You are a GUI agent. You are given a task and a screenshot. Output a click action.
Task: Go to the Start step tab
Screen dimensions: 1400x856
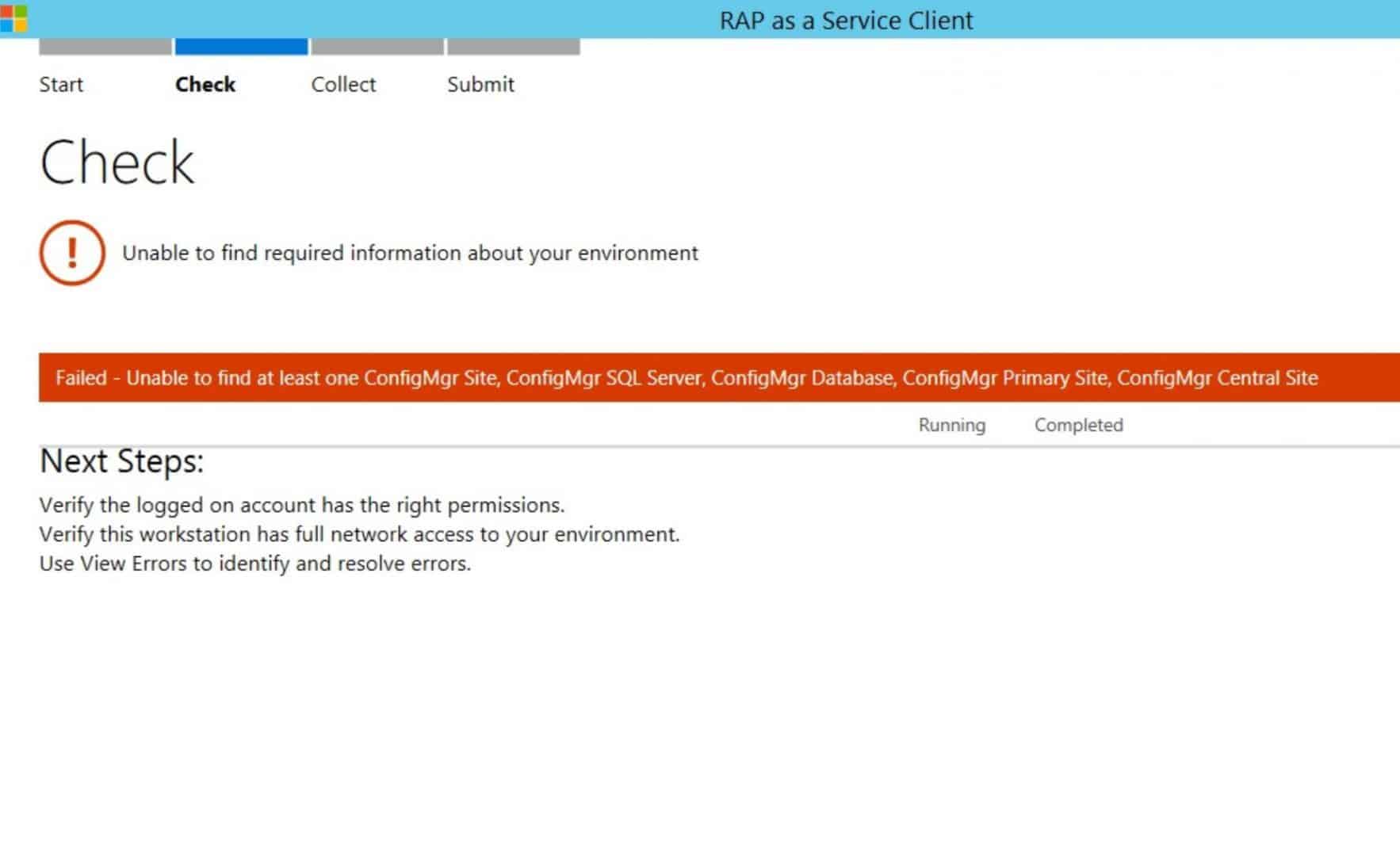click(61, 85)
